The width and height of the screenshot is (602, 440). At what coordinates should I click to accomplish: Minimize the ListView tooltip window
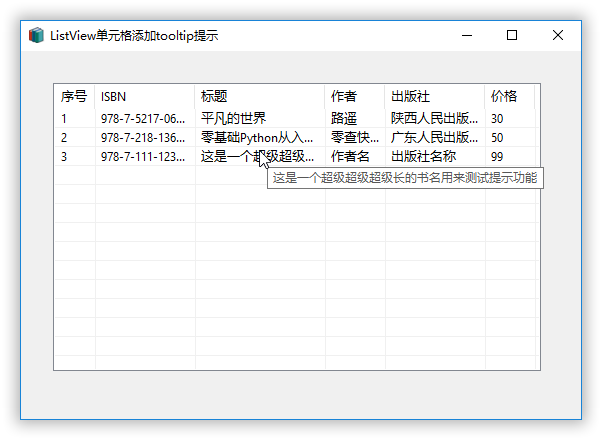tap(467, 35)
